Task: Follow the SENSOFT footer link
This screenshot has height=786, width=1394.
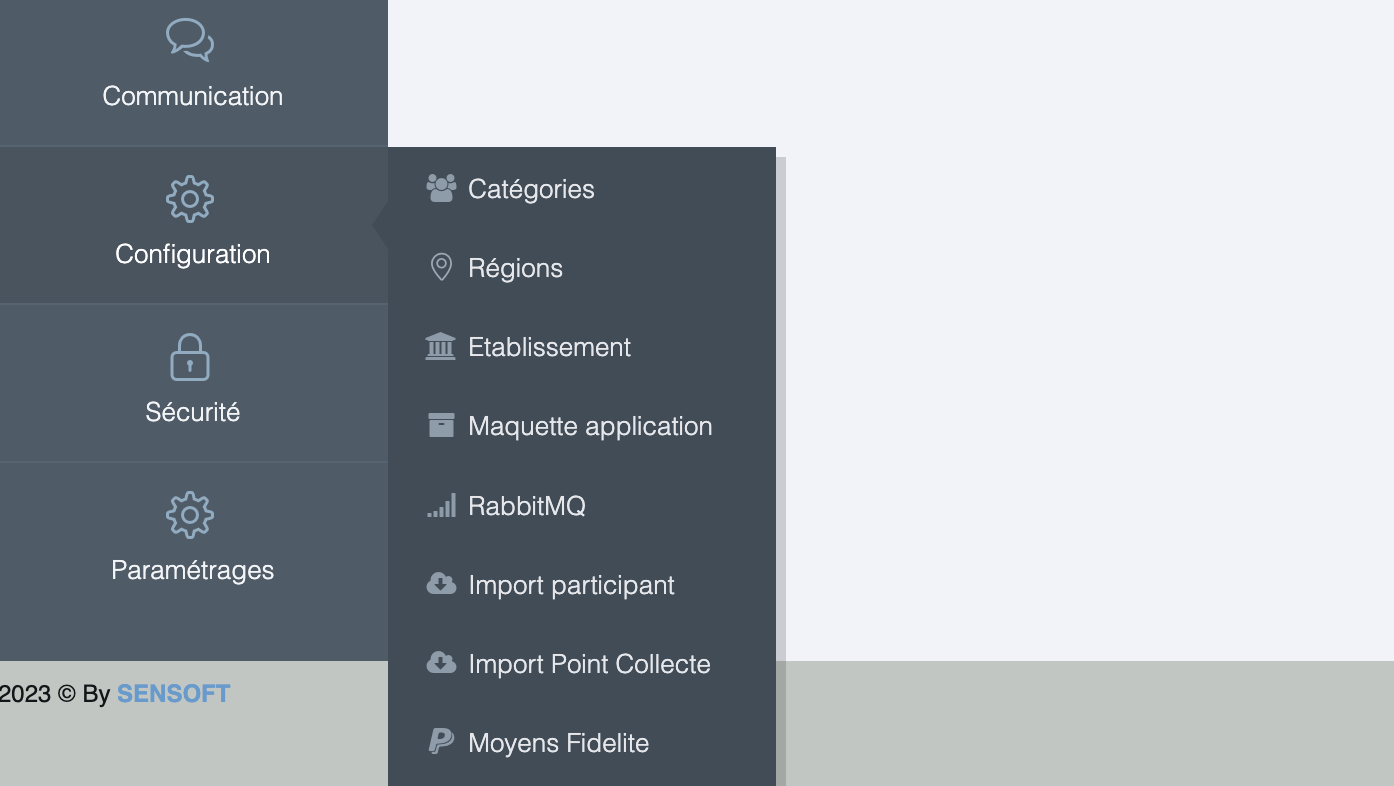Action: [x=173, y=694]
